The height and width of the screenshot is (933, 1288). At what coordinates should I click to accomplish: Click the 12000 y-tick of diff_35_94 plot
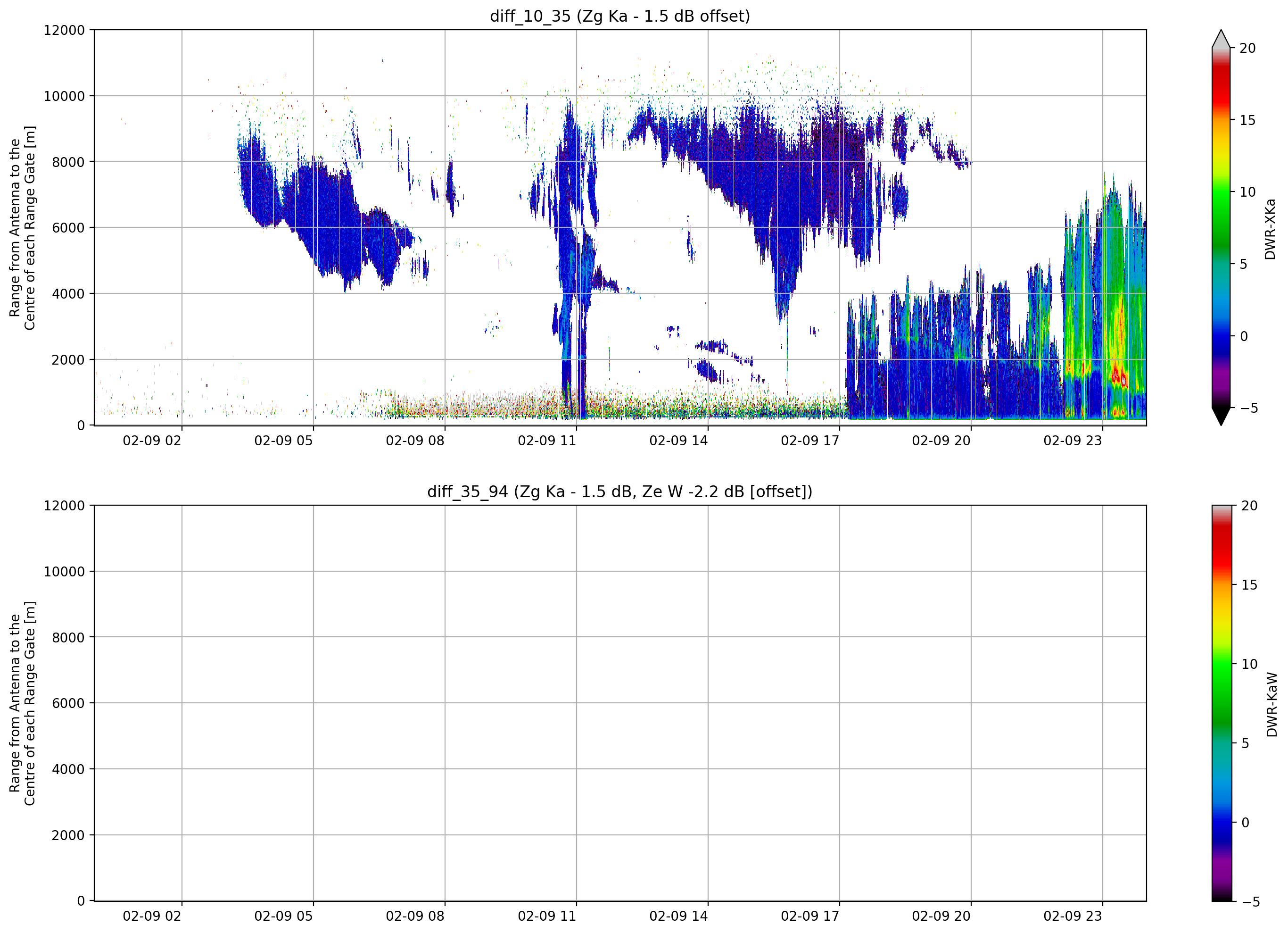click(64, 506)
